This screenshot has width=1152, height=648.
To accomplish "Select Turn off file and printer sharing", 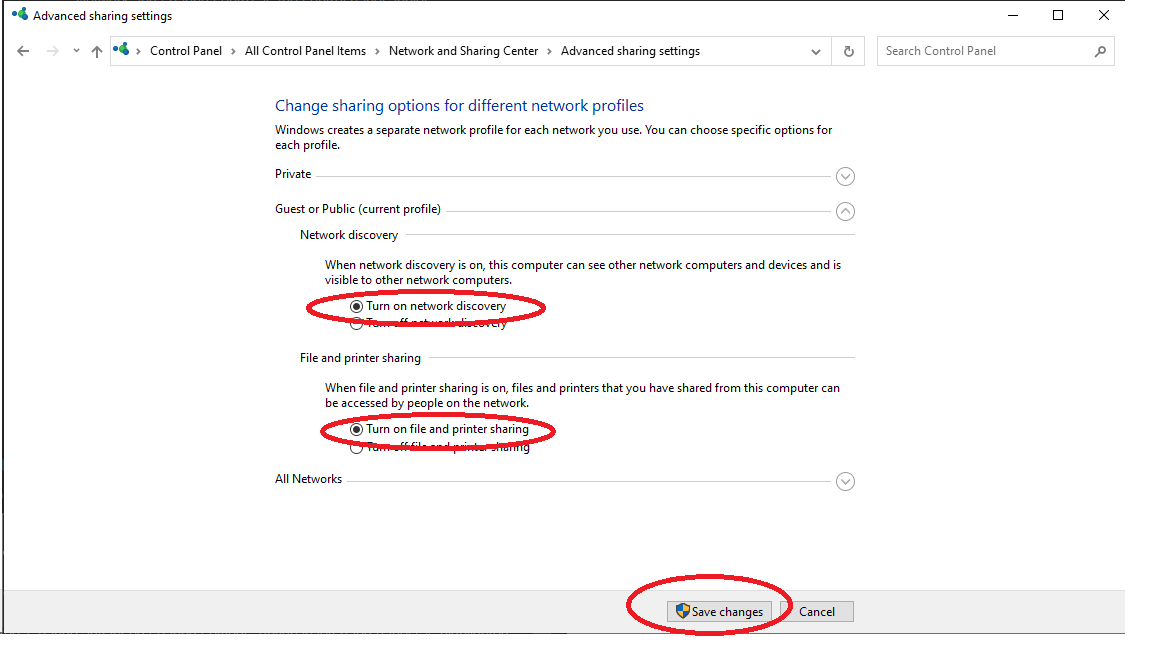I will click(x=357, y=447).
